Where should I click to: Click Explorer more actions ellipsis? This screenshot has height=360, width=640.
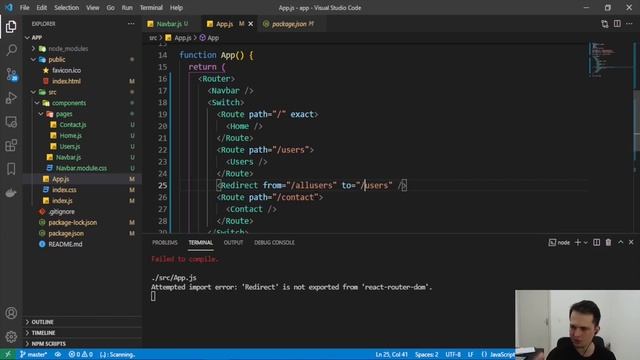click(131, 24)
